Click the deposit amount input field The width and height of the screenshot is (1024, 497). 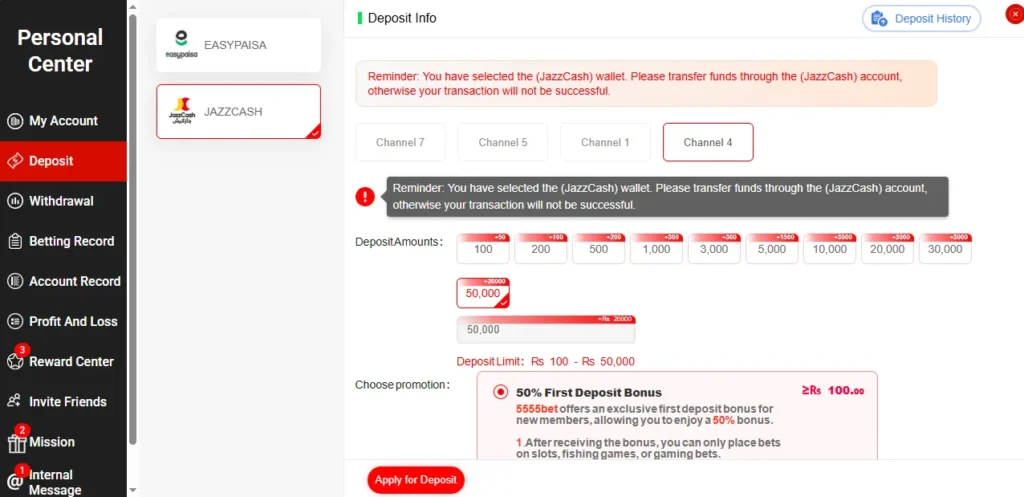click(546, 330)
